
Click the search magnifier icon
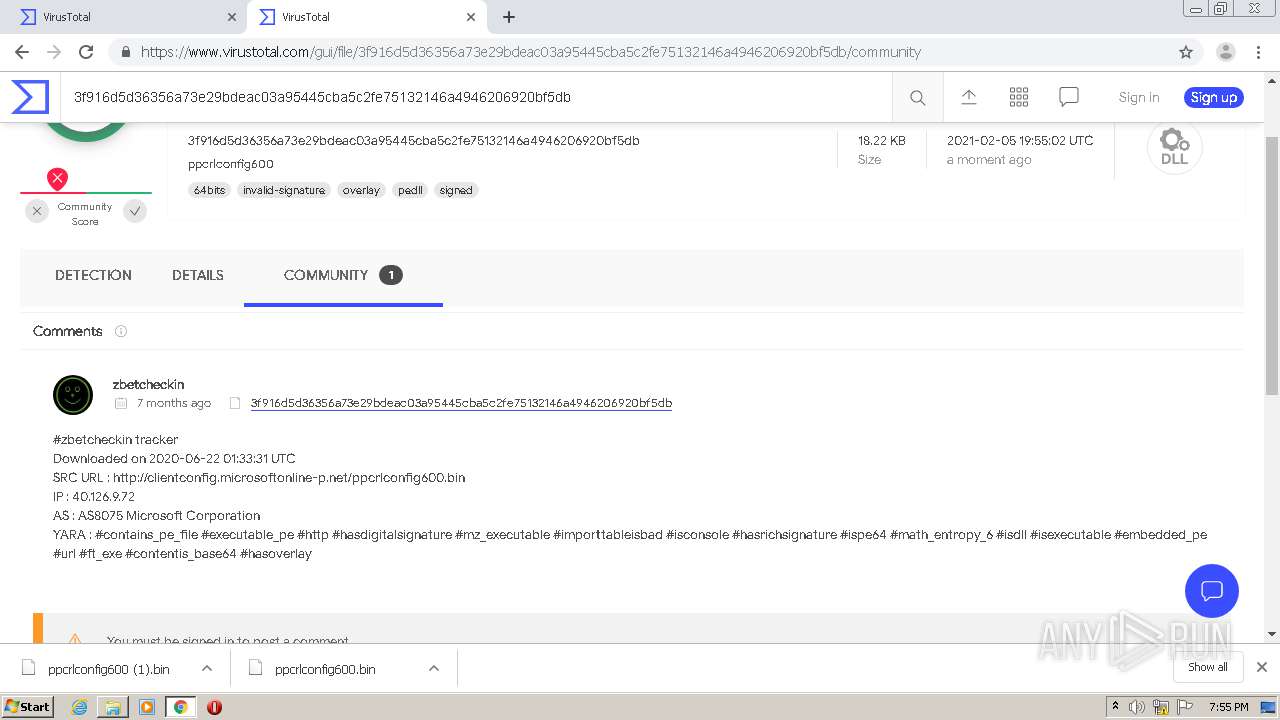point(917,97)
